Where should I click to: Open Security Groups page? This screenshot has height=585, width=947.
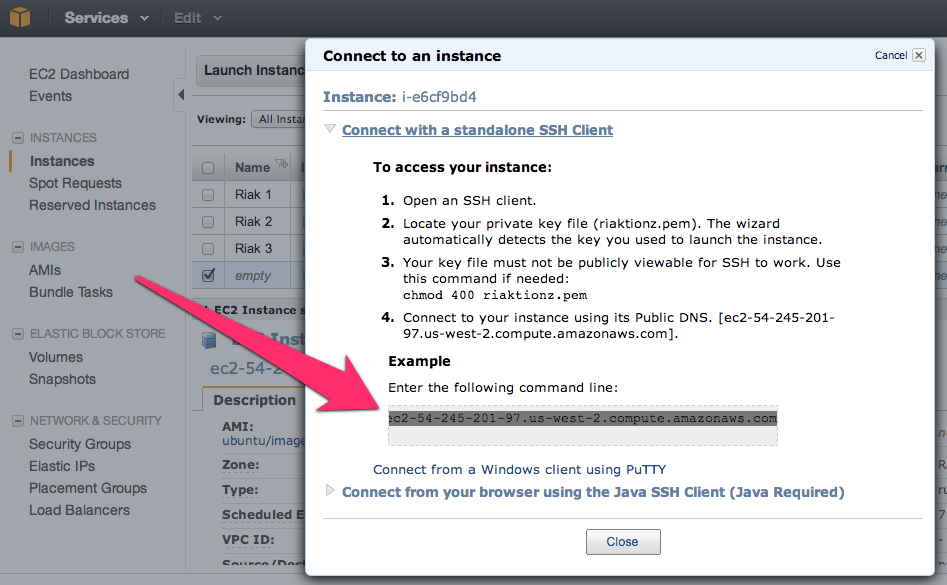80,444
